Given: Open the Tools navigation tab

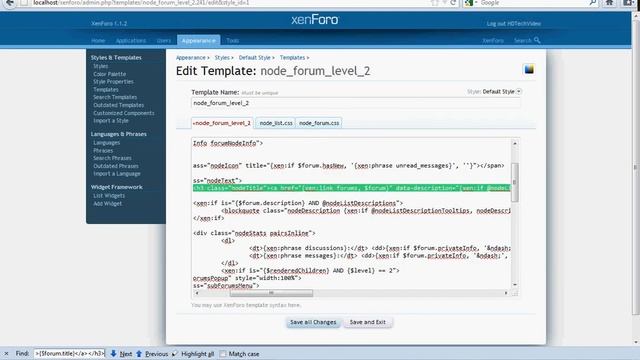Looking at the screenshot, I should [x=233, y=40].
